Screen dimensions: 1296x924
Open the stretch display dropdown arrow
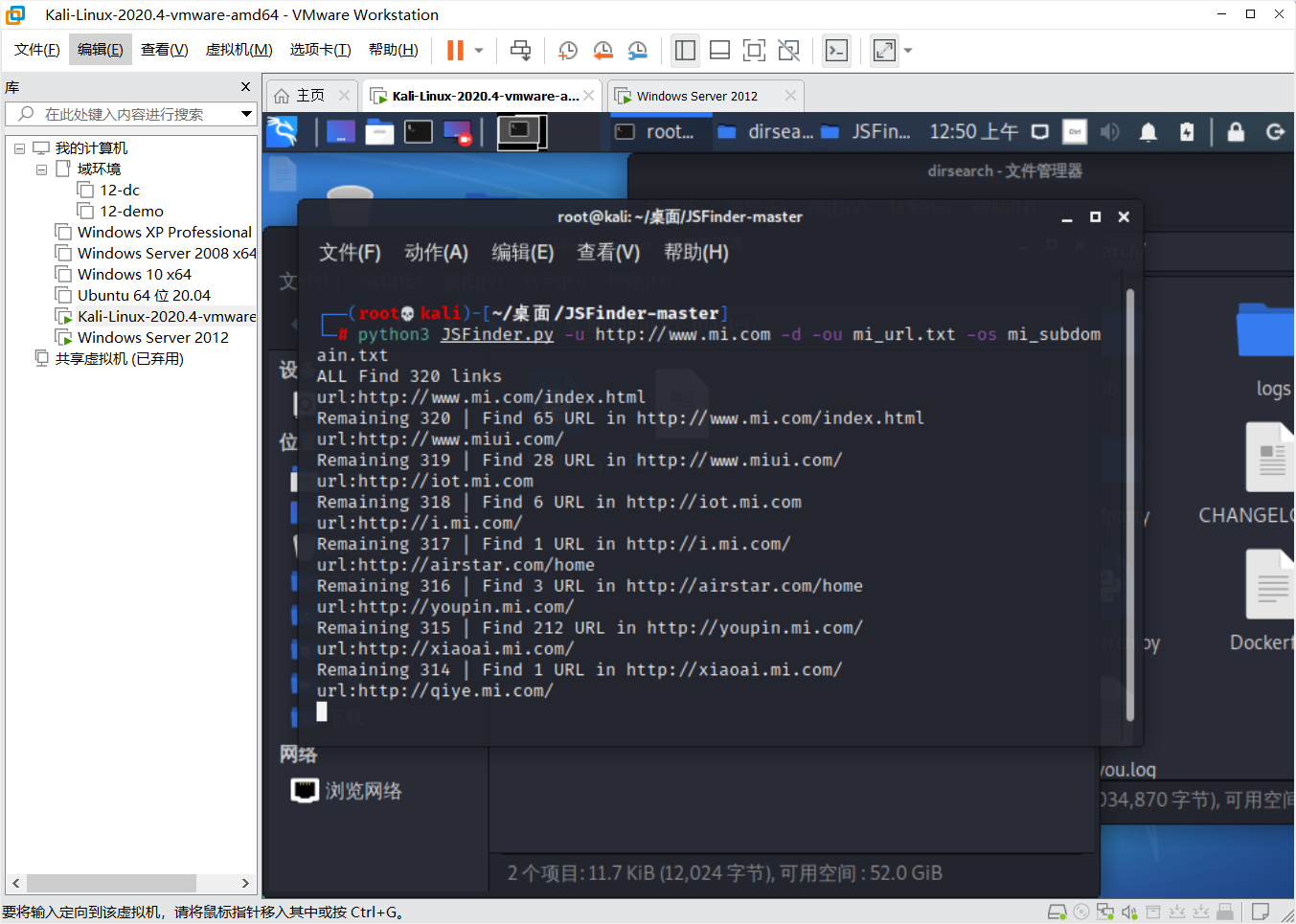(908, 50)
